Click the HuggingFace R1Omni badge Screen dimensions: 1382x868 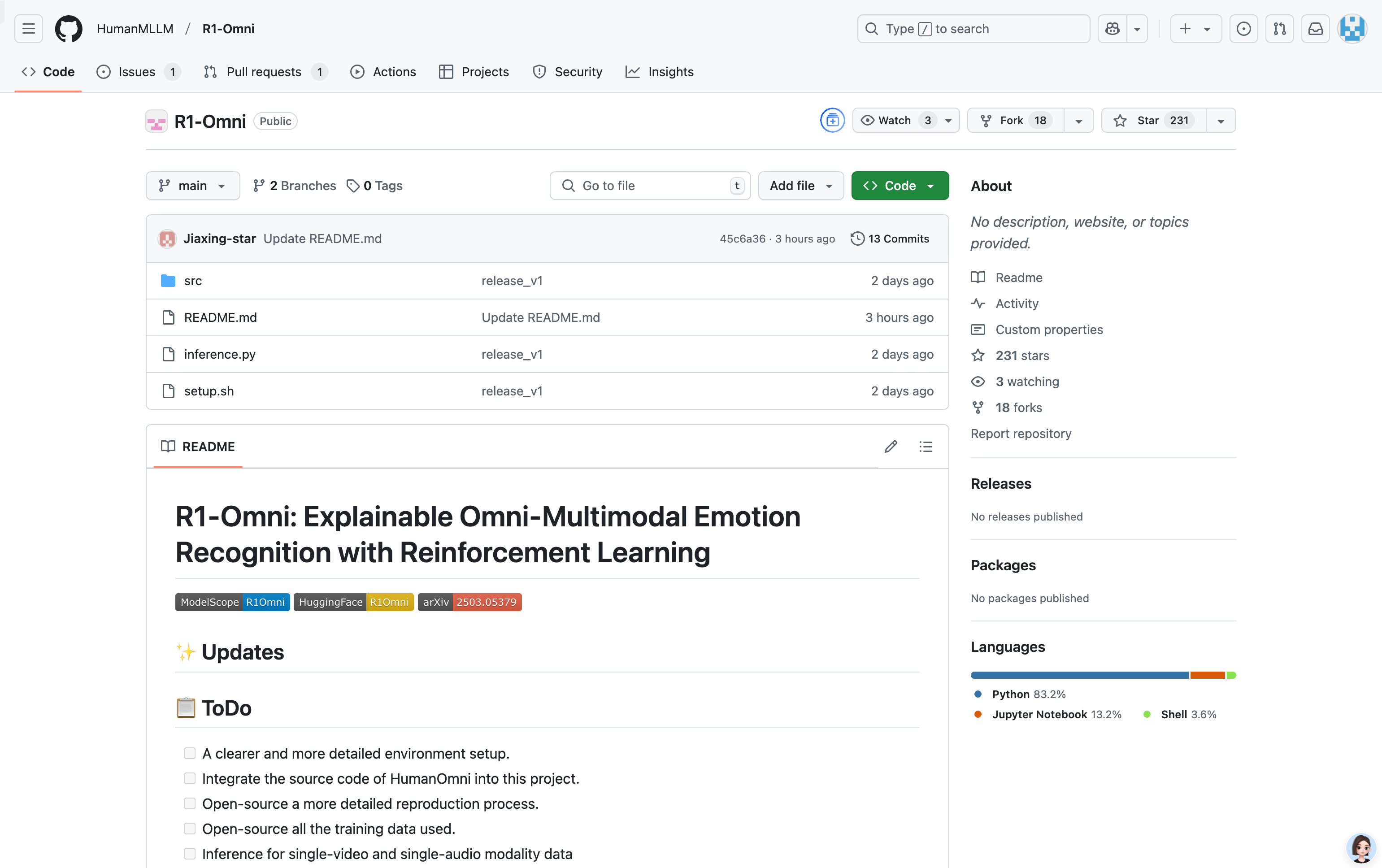[353, 602]
